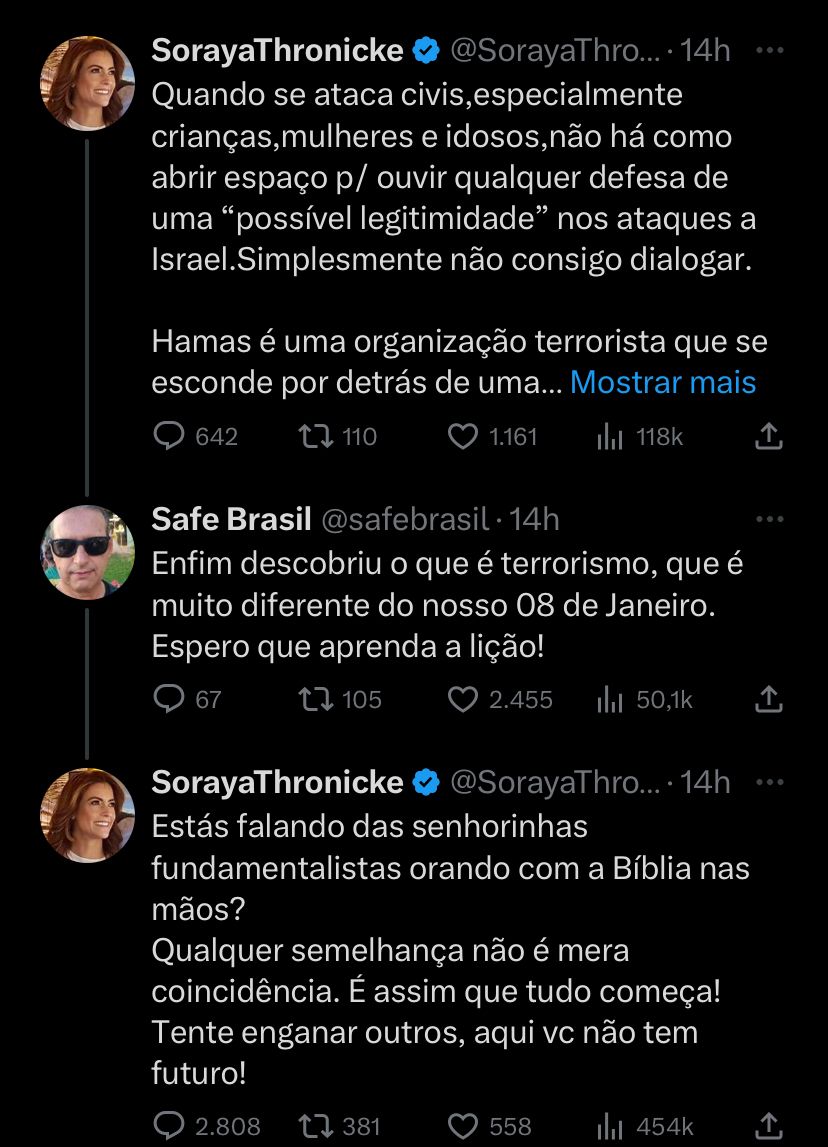Open more options on first Soraya tweet
Screen dimensions: 828x1147
pyautogui.click(x=769, y=50)
